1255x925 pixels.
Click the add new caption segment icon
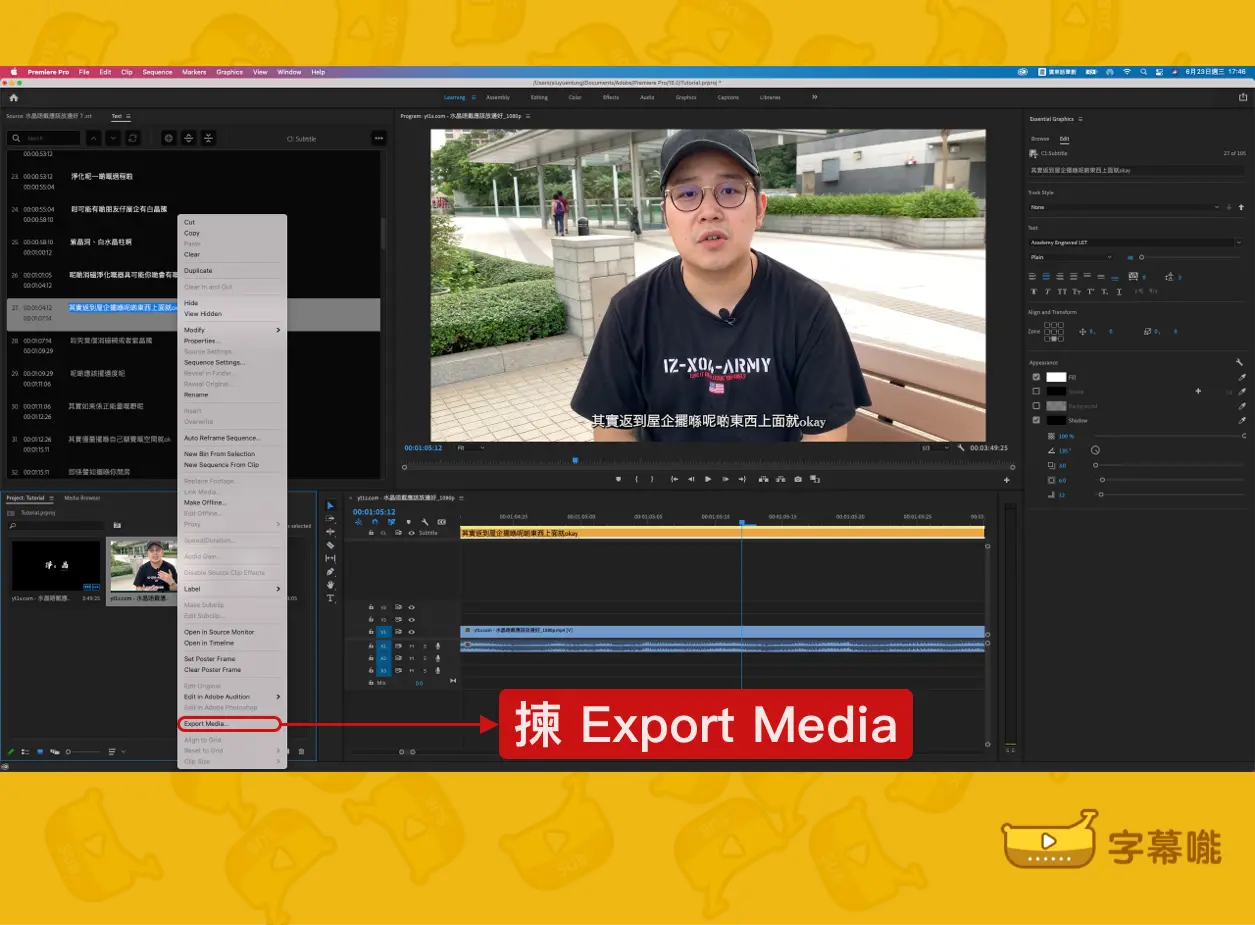click(x=168, y=138)
